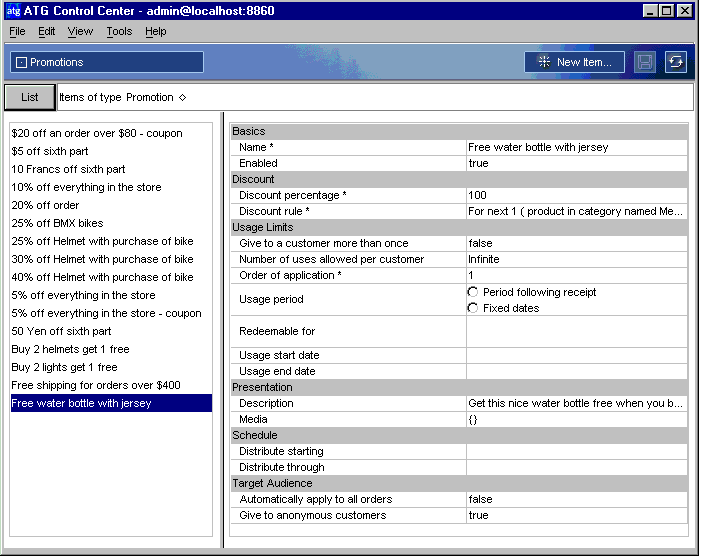Select Fixed dates radio button

tap(473, 308)
